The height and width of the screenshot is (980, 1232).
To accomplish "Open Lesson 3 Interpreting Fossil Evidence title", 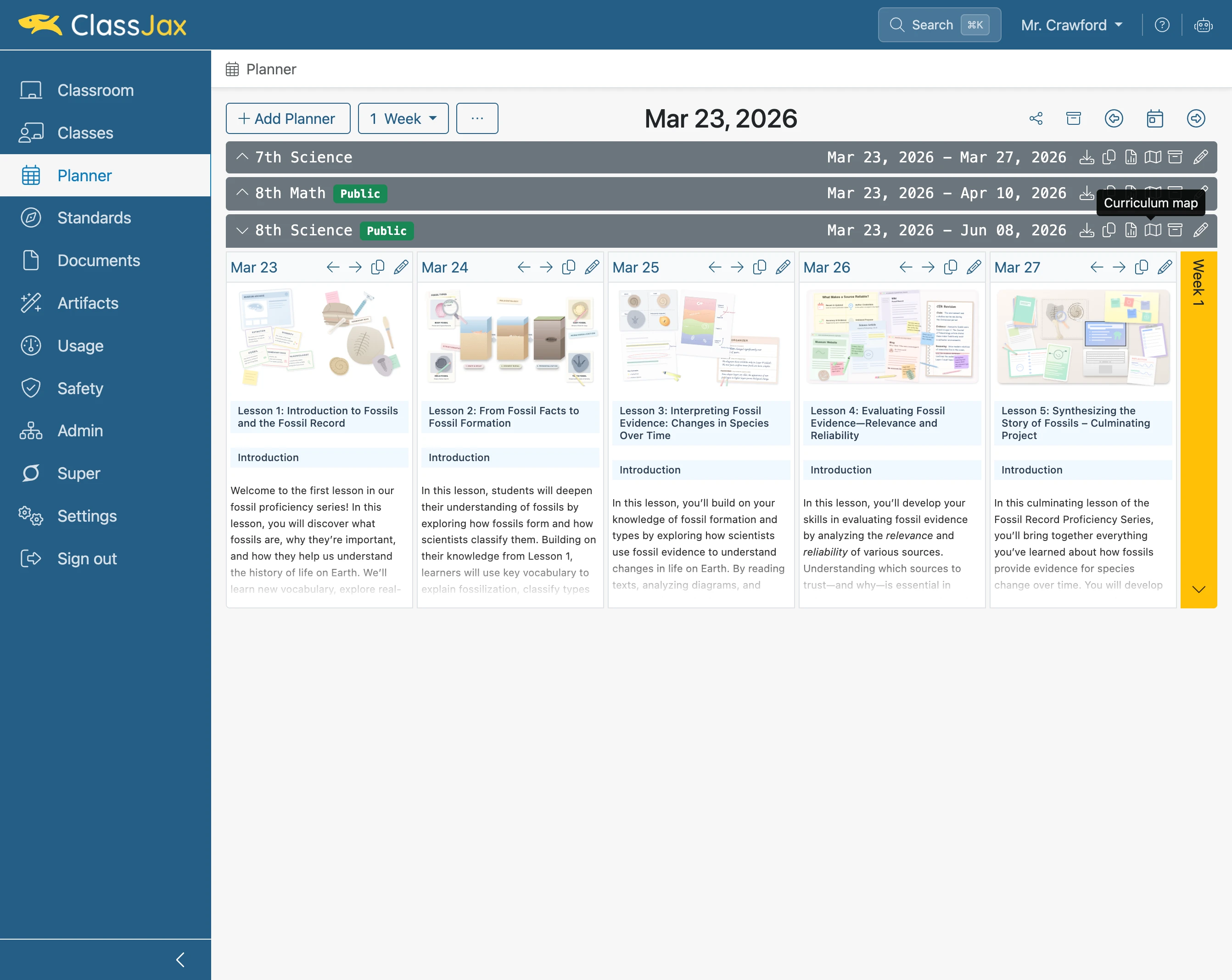I will (x=700, y=423).
